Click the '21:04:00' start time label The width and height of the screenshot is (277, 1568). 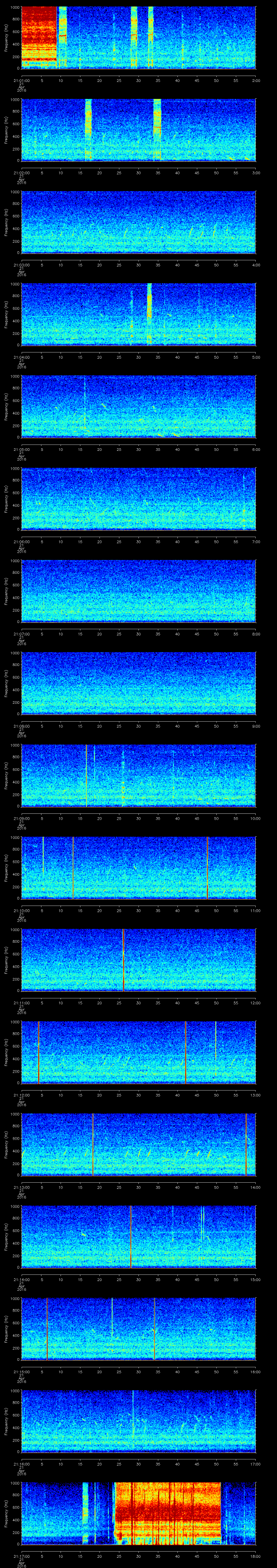tap(21, 357)
